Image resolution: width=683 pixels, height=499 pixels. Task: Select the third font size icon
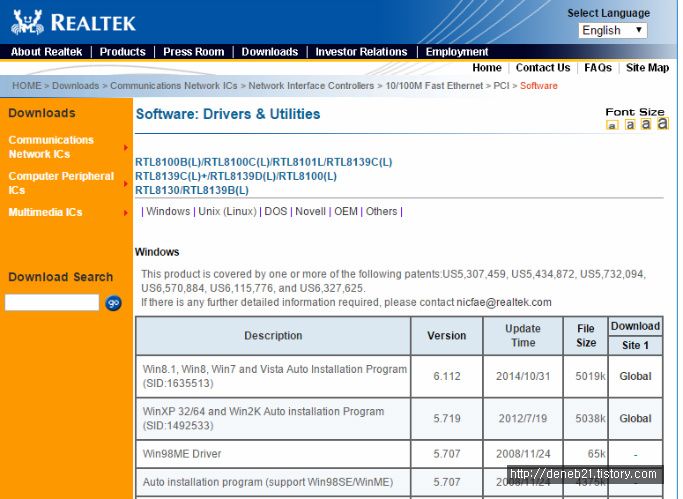(x=646, y=124)
